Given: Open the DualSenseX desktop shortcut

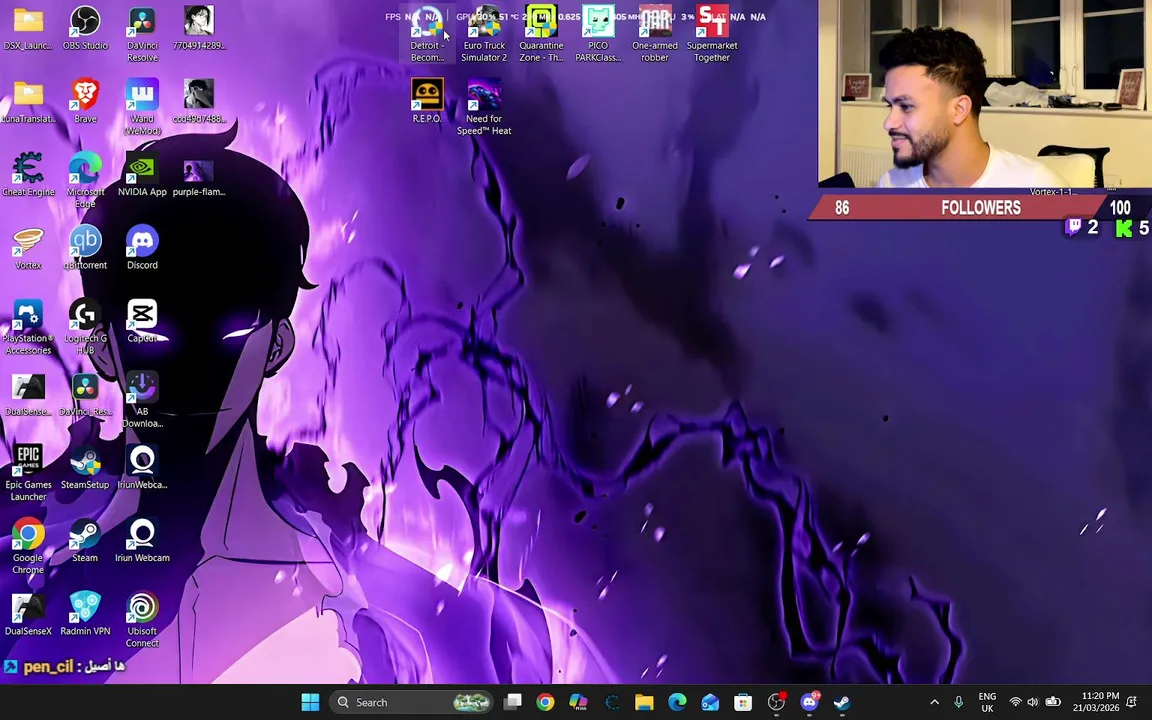Looking at the screenshot, I should [28, 613].
